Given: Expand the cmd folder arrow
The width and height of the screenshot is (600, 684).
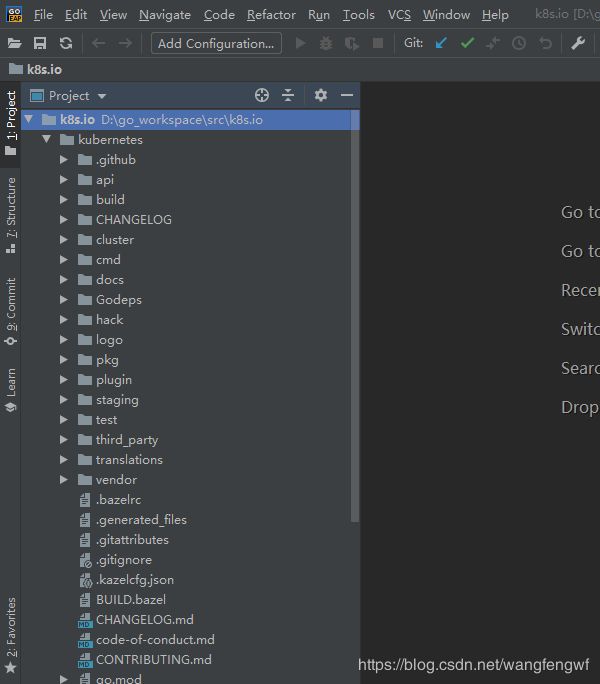Looking at the screenshot, I should coord(64,260).
